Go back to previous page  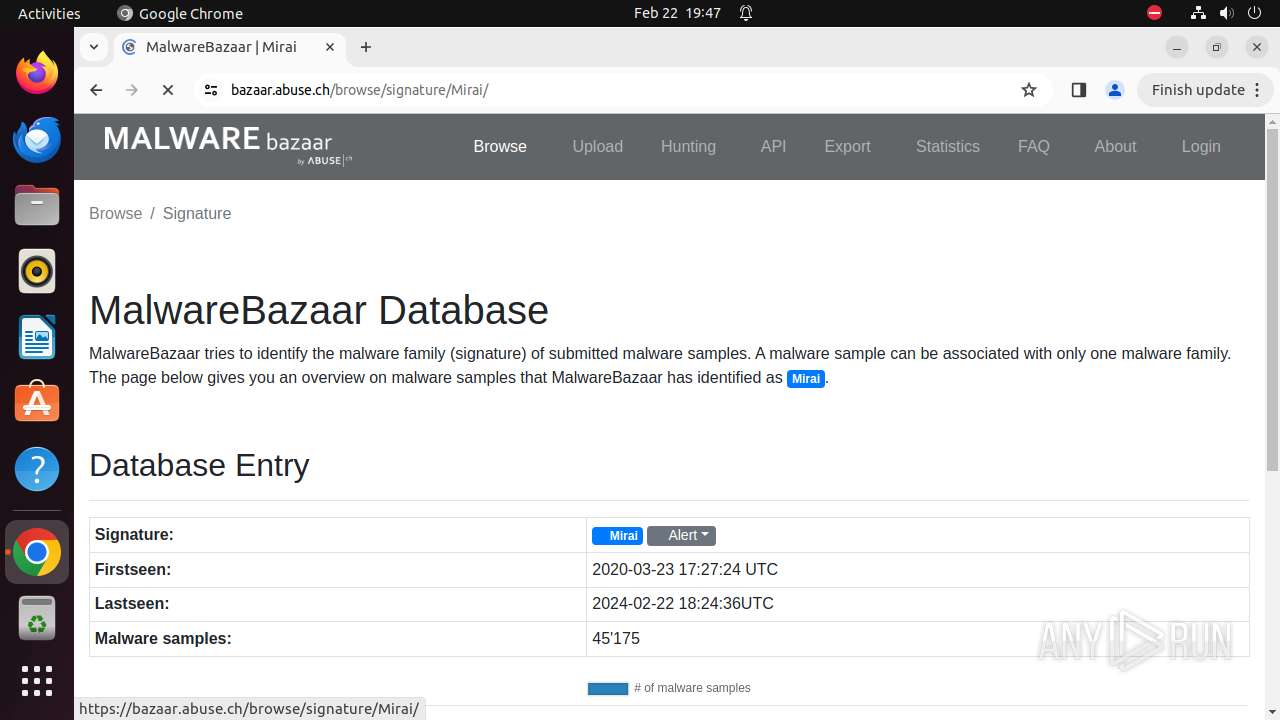coord(96,90)
